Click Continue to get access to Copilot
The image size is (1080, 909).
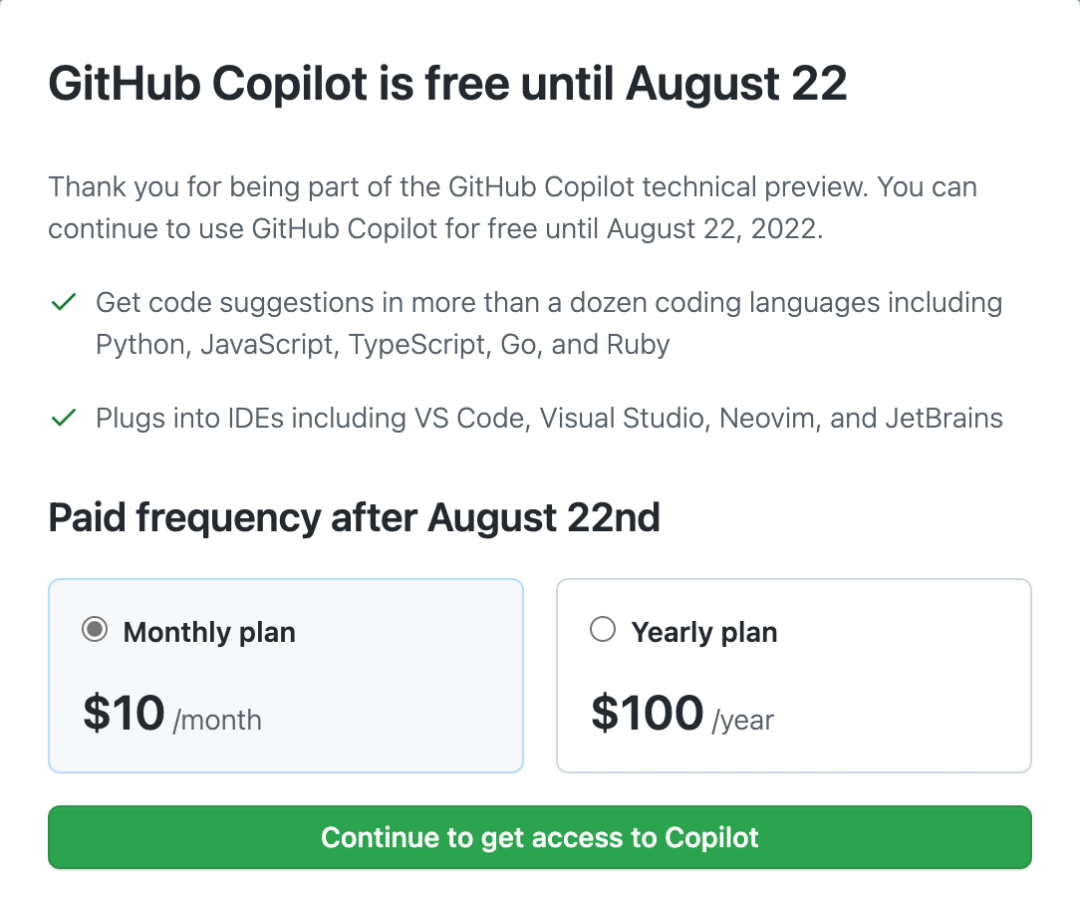pyautogui.click(x=540, y=837)
